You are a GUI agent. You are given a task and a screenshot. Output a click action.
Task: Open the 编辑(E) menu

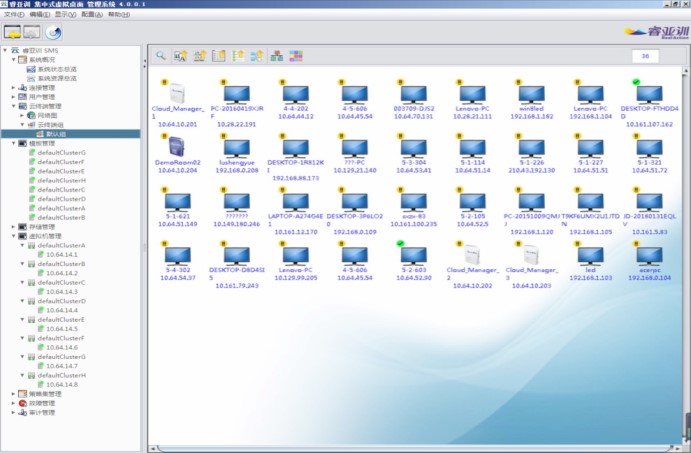pos(40,15)
